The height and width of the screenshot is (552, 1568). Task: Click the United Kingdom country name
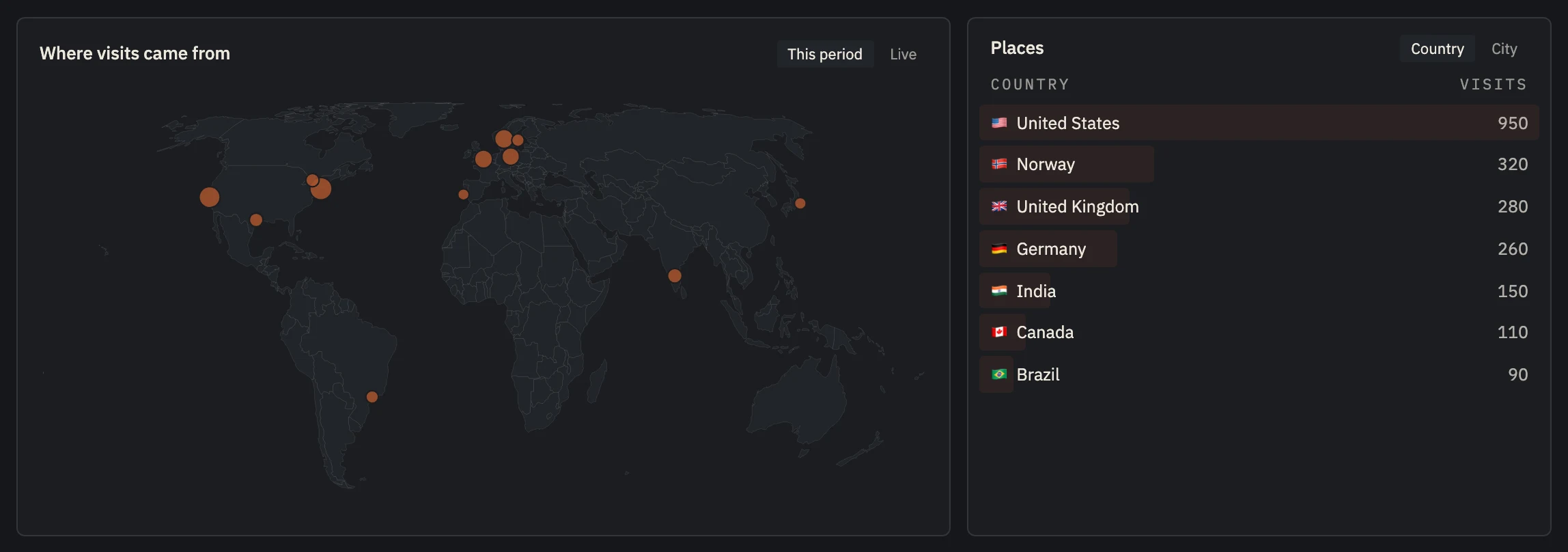click(1078, 206)
